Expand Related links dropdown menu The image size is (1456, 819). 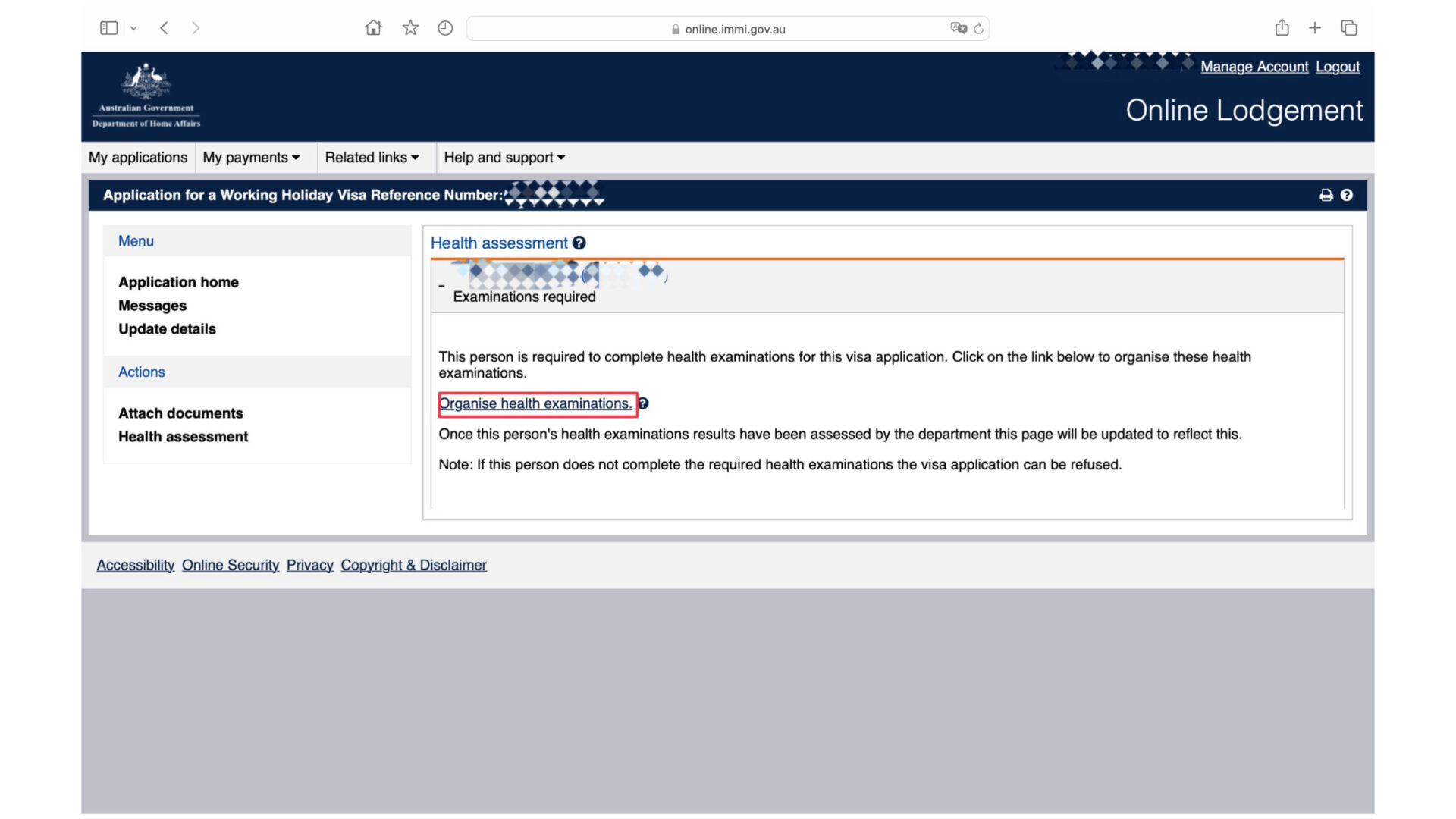(x=372, y=158)
